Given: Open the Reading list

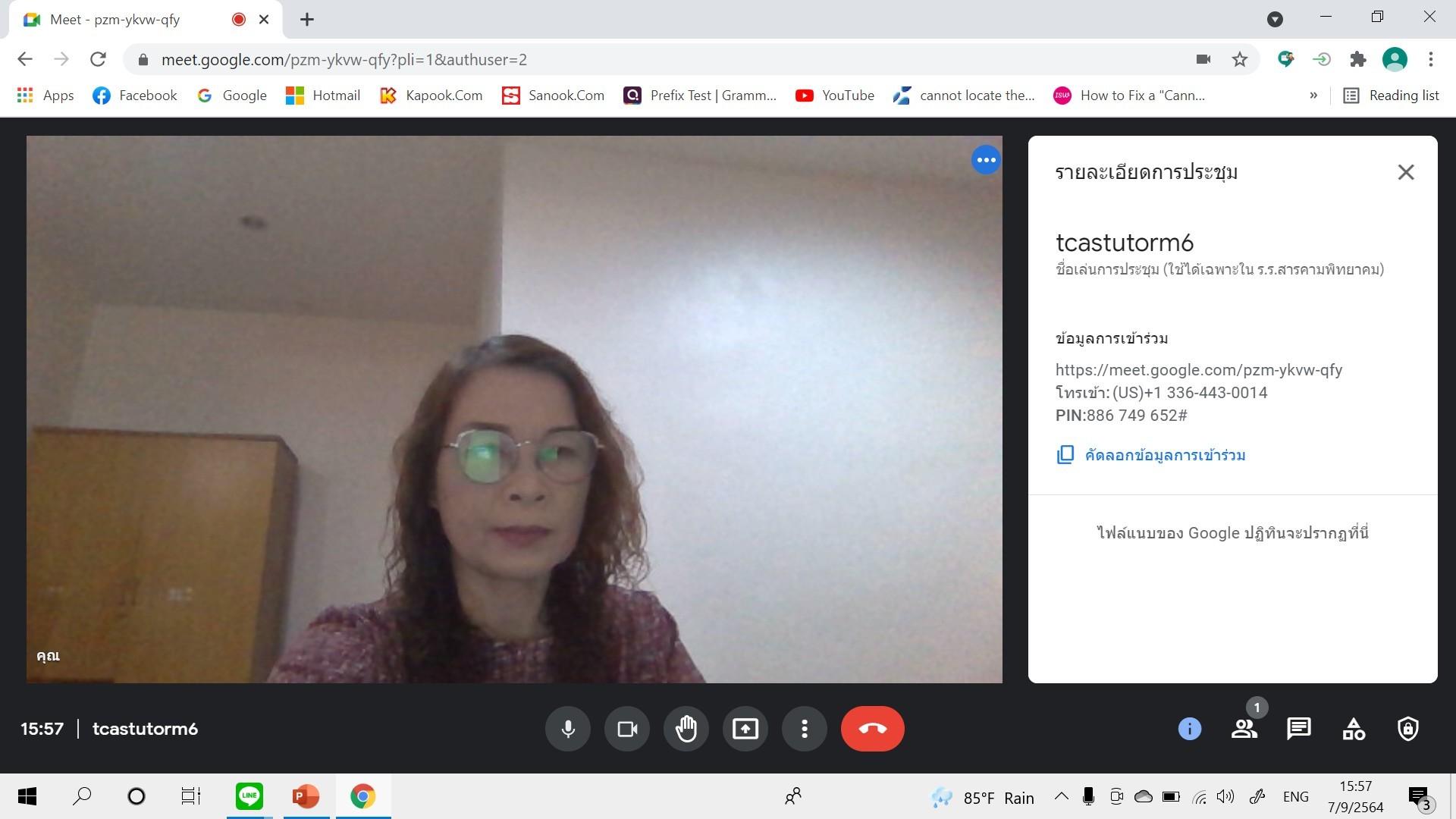Looking at the screenshot, I should (1391, 96).
